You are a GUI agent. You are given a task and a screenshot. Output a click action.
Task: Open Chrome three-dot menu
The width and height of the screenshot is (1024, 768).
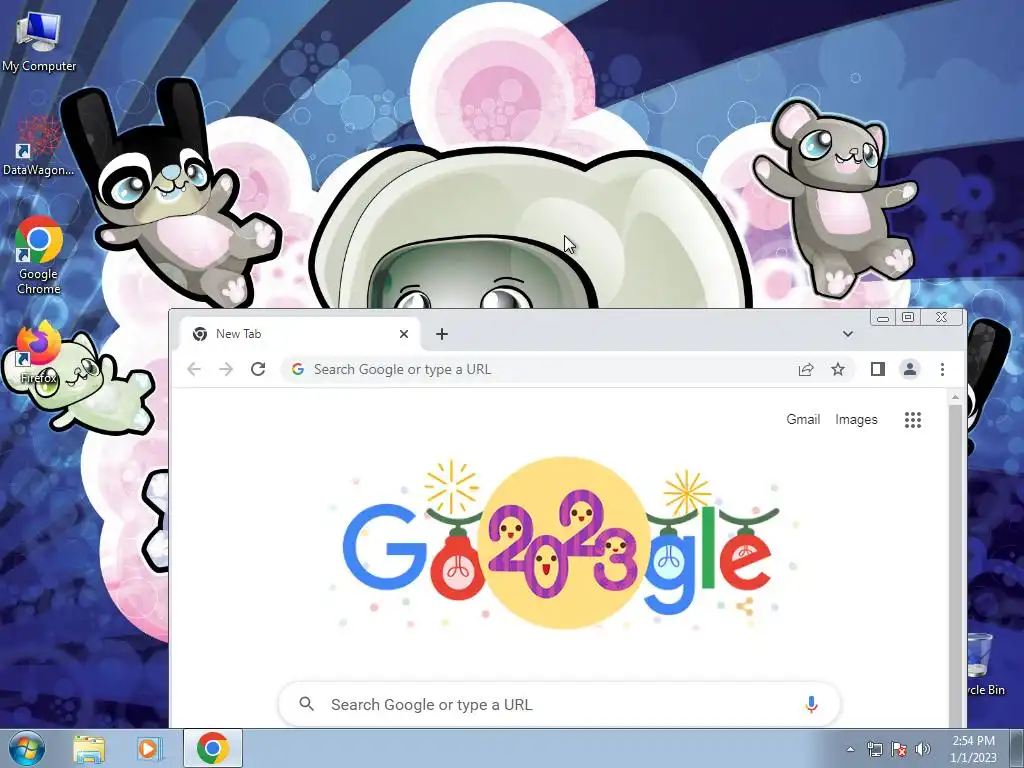click(942, 370)
